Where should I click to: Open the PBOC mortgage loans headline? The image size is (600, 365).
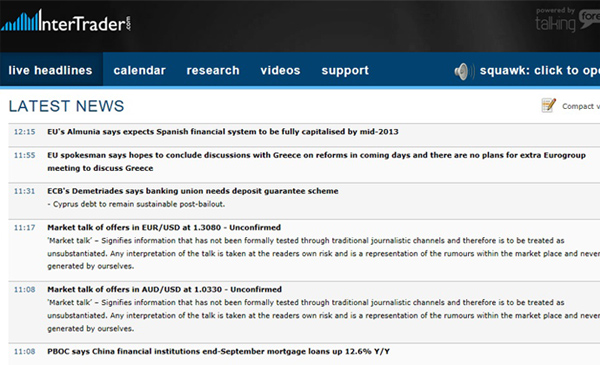(218, 351)
